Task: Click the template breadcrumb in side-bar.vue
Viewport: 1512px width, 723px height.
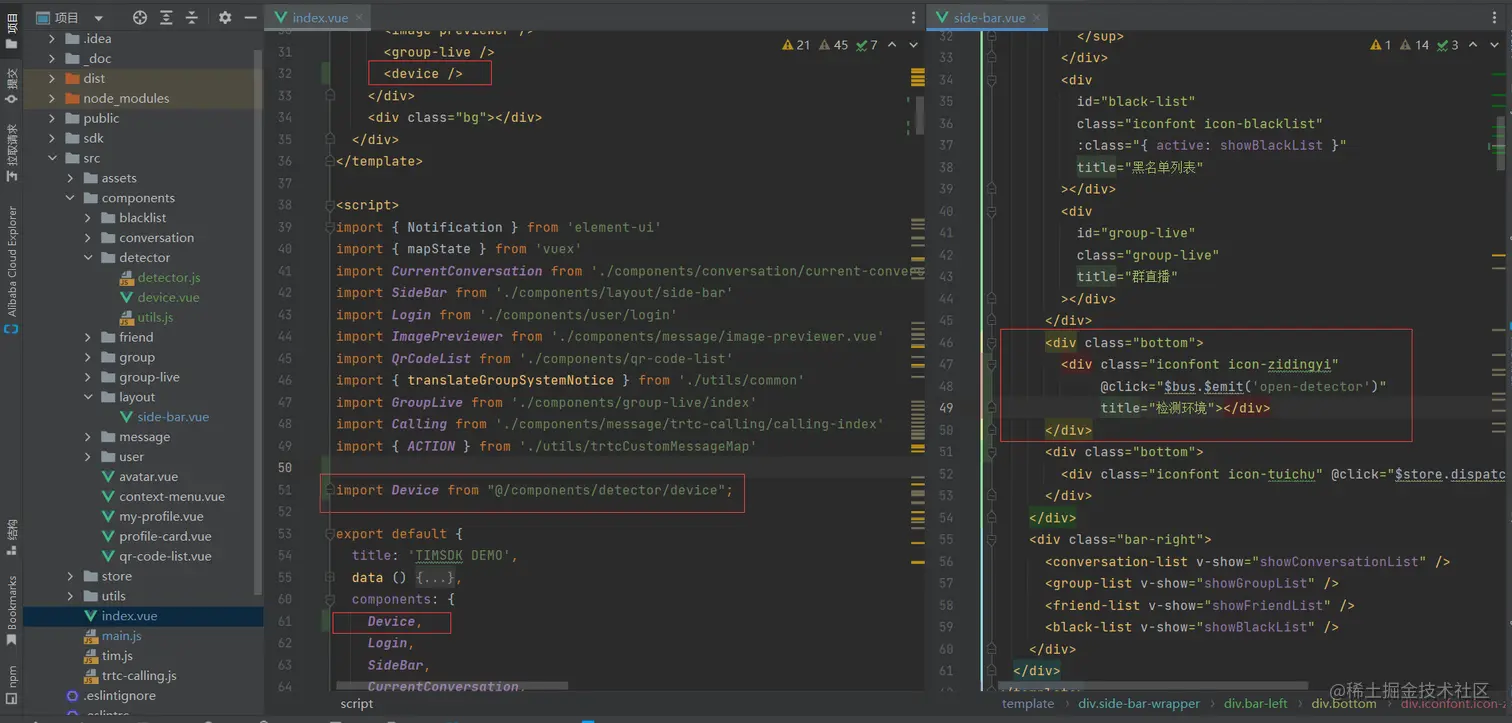Action: click(x=1028, y=704)
